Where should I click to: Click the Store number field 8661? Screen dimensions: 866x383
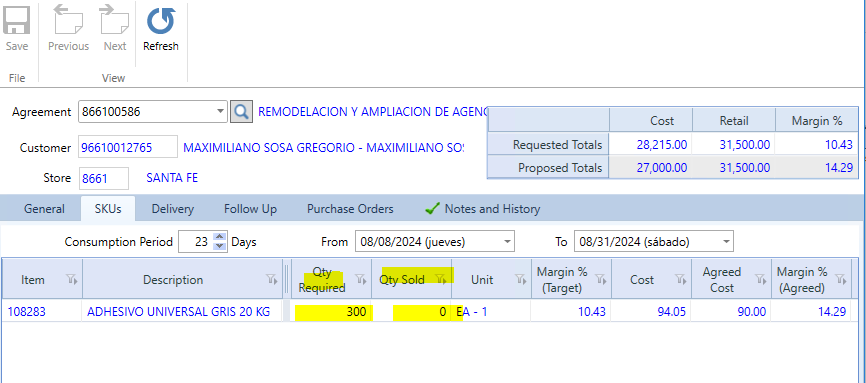104,178
